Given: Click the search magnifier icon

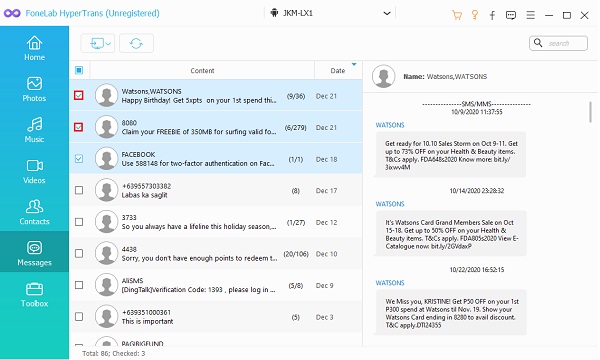Looking at the screenshot, I should point(538,43).
